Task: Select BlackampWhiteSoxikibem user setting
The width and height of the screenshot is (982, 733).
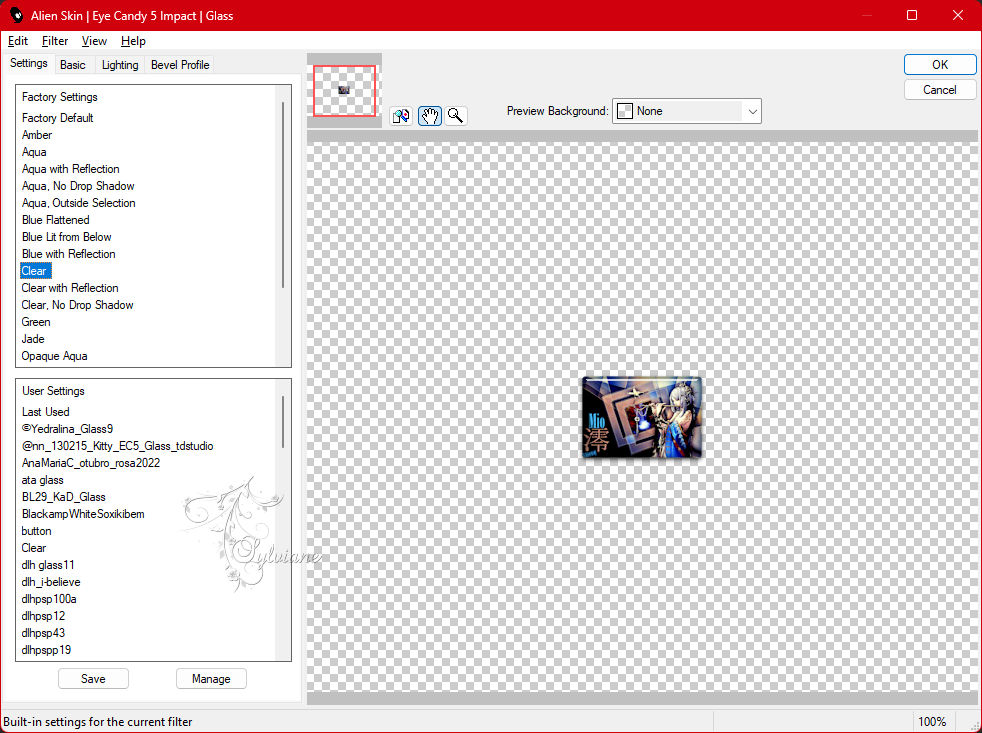Action: click(83, 513)
